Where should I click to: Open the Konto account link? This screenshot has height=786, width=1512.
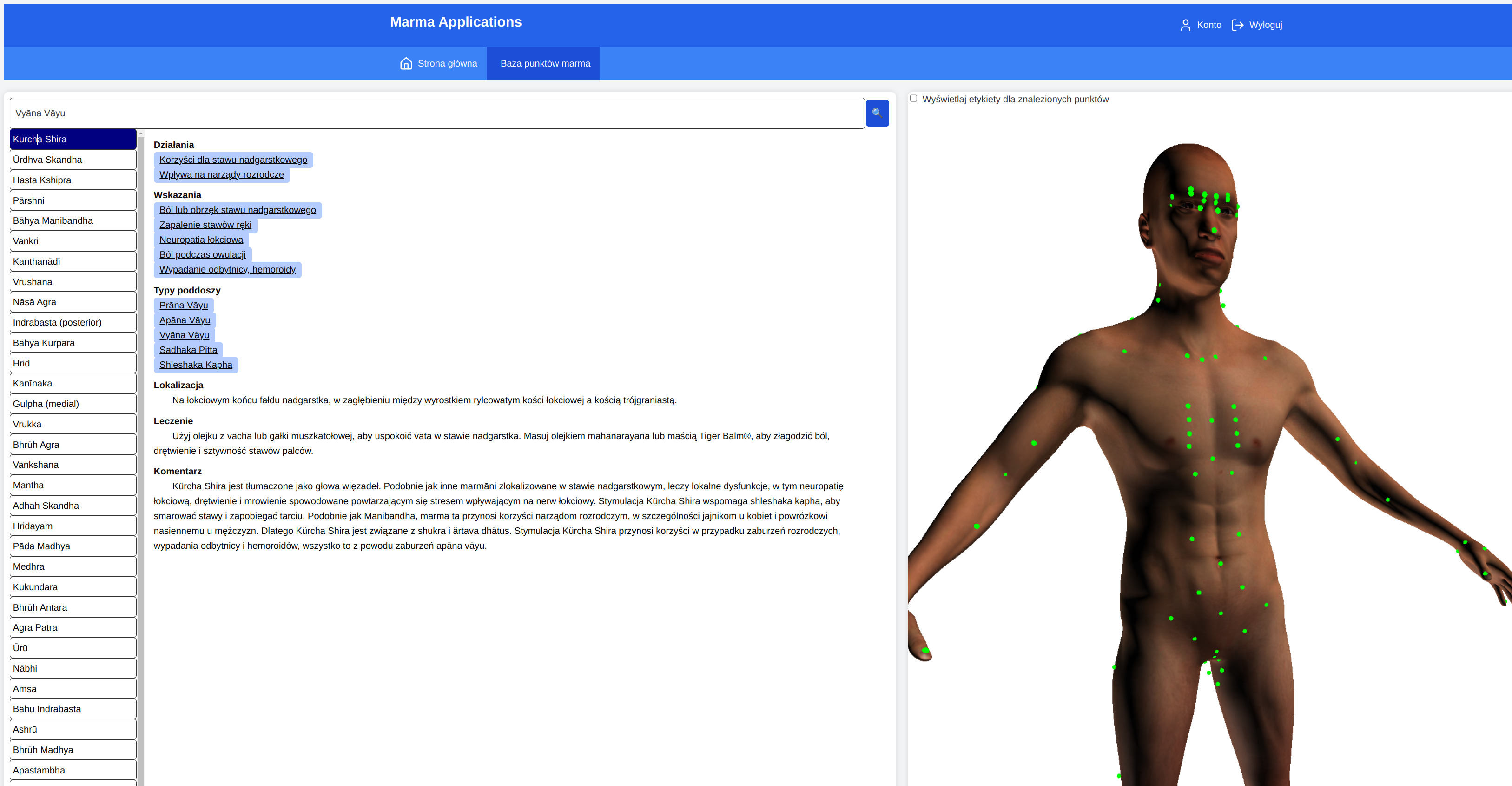1200,25
